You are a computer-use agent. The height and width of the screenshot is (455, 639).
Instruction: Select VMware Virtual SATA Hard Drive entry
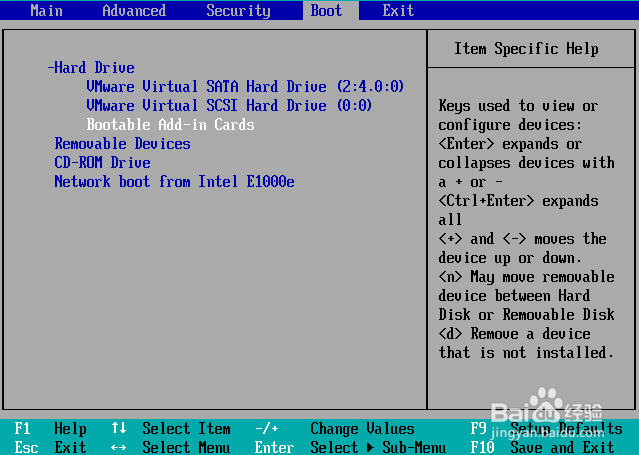click(x=245, y=86)
